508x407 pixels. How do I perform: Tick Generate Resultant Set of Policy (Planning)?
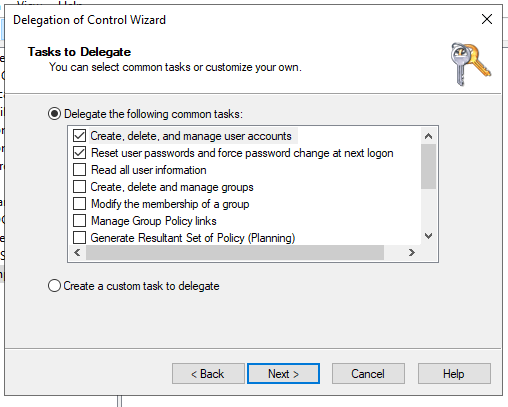(x=80, y=238)
